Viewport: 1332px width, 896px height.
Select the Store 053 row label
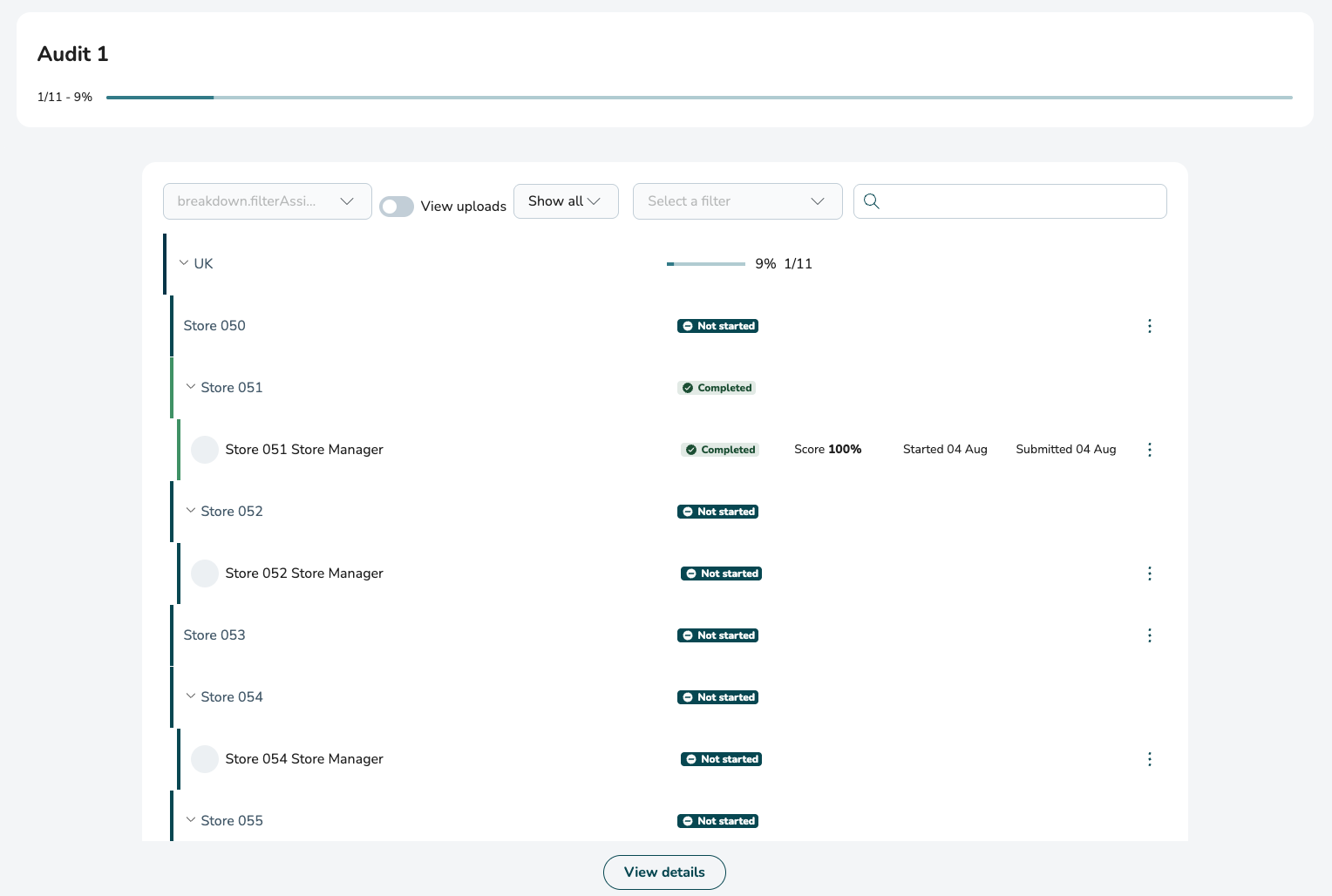point(214,635)
